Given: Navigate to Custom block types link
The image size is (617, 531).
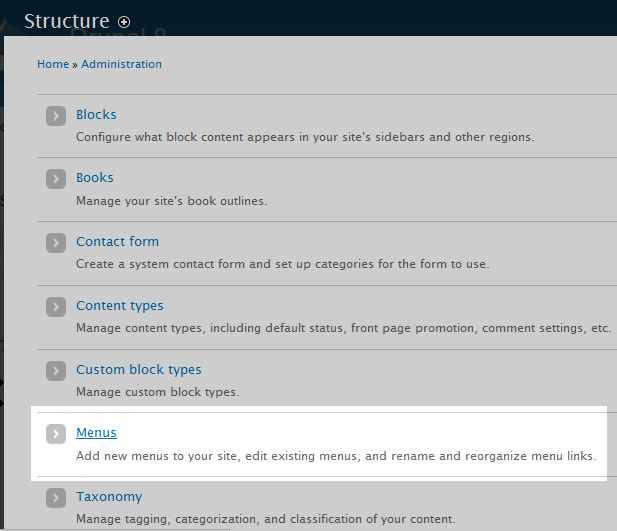Looking at the screenshot, I should pos(138,370).
